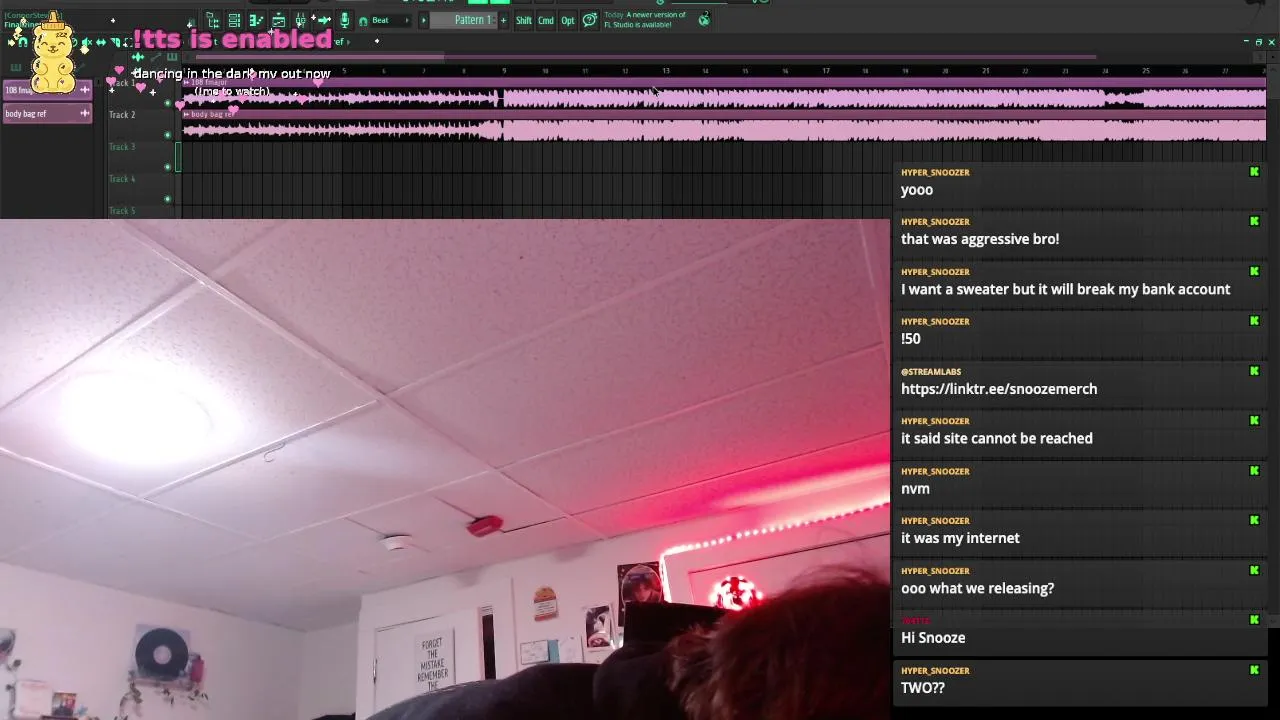Mute Track 3 using its green dot
Image resolution: width=1280 pixels, height=720 pixels.
pos(167,167)
